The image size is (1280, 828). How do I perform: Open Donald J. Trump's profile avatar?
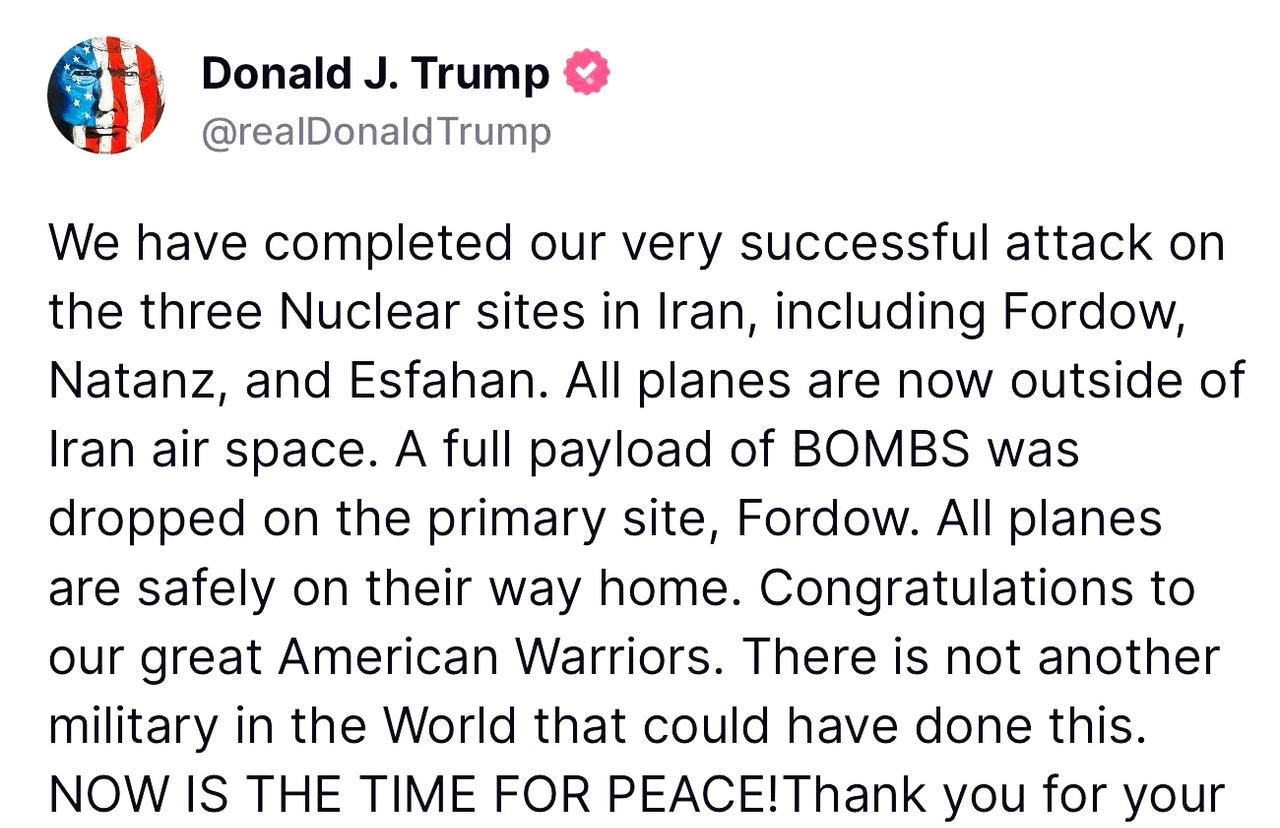105,96
